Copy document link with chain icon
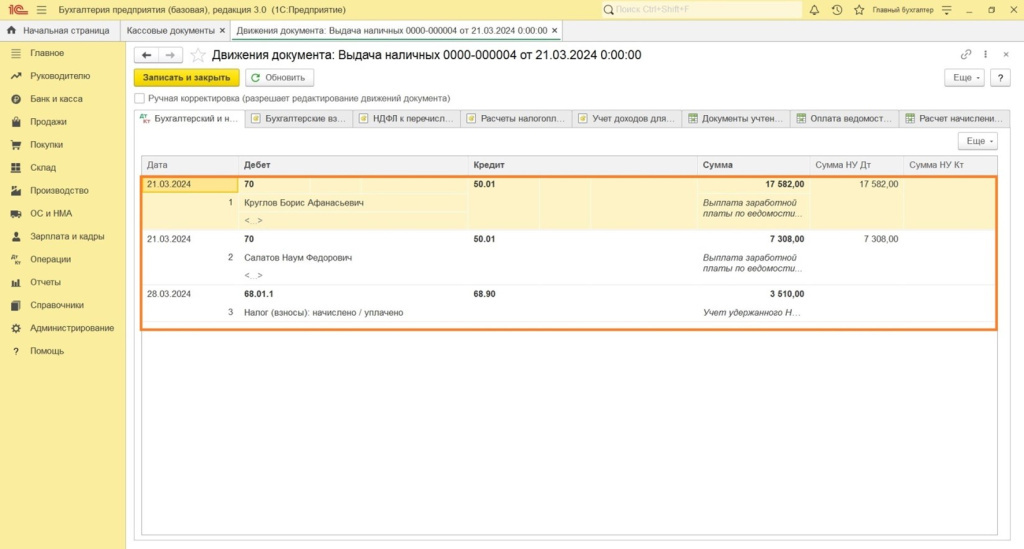The width and height of the screenshot is (1024, 549). [966, 55]
